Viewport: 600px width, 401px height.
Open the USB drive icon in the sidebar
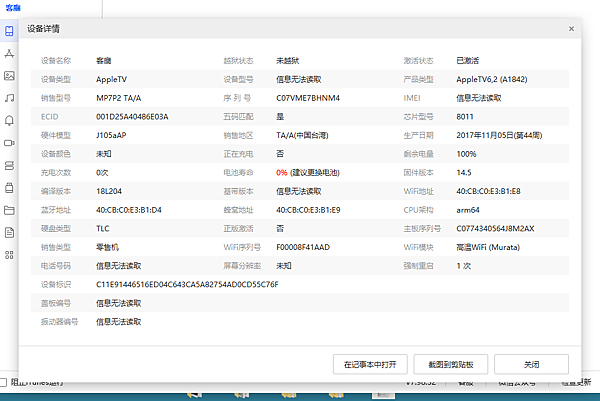(9, 188)
